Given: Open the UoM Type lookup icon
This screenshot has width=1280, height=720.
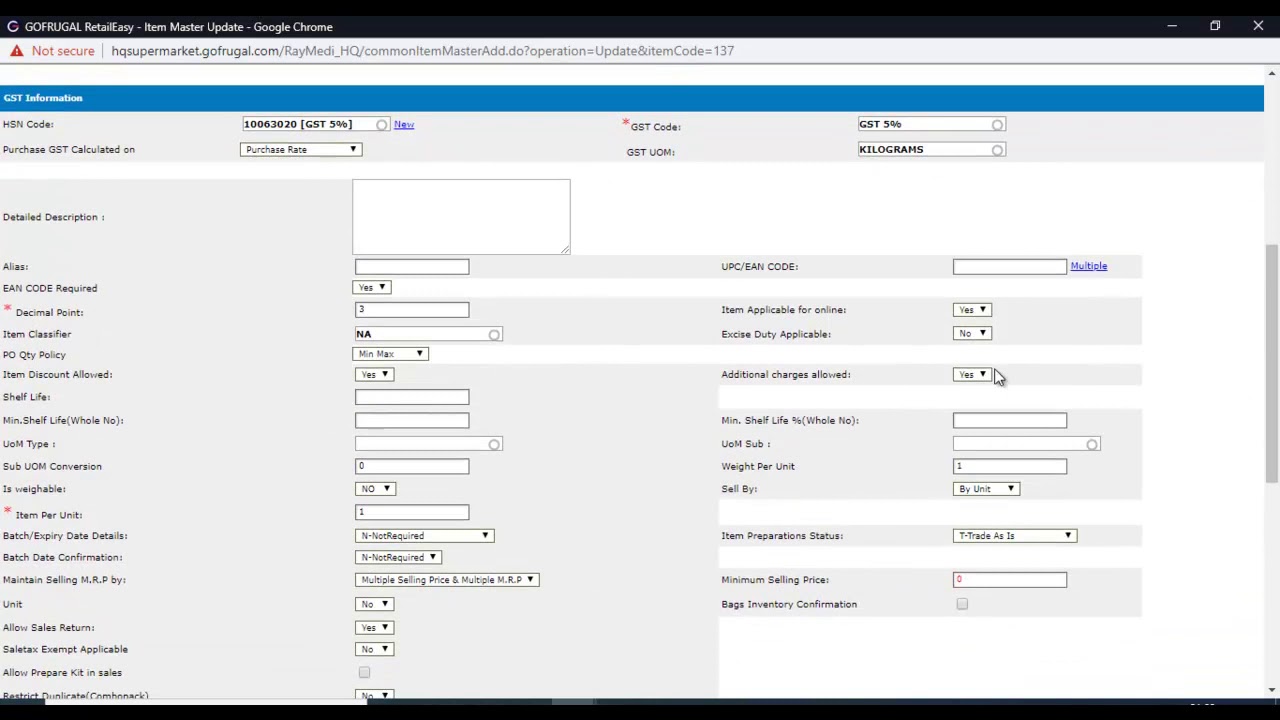Looking at the screenshot, I should pyautogui.click(x=494, y=445).
